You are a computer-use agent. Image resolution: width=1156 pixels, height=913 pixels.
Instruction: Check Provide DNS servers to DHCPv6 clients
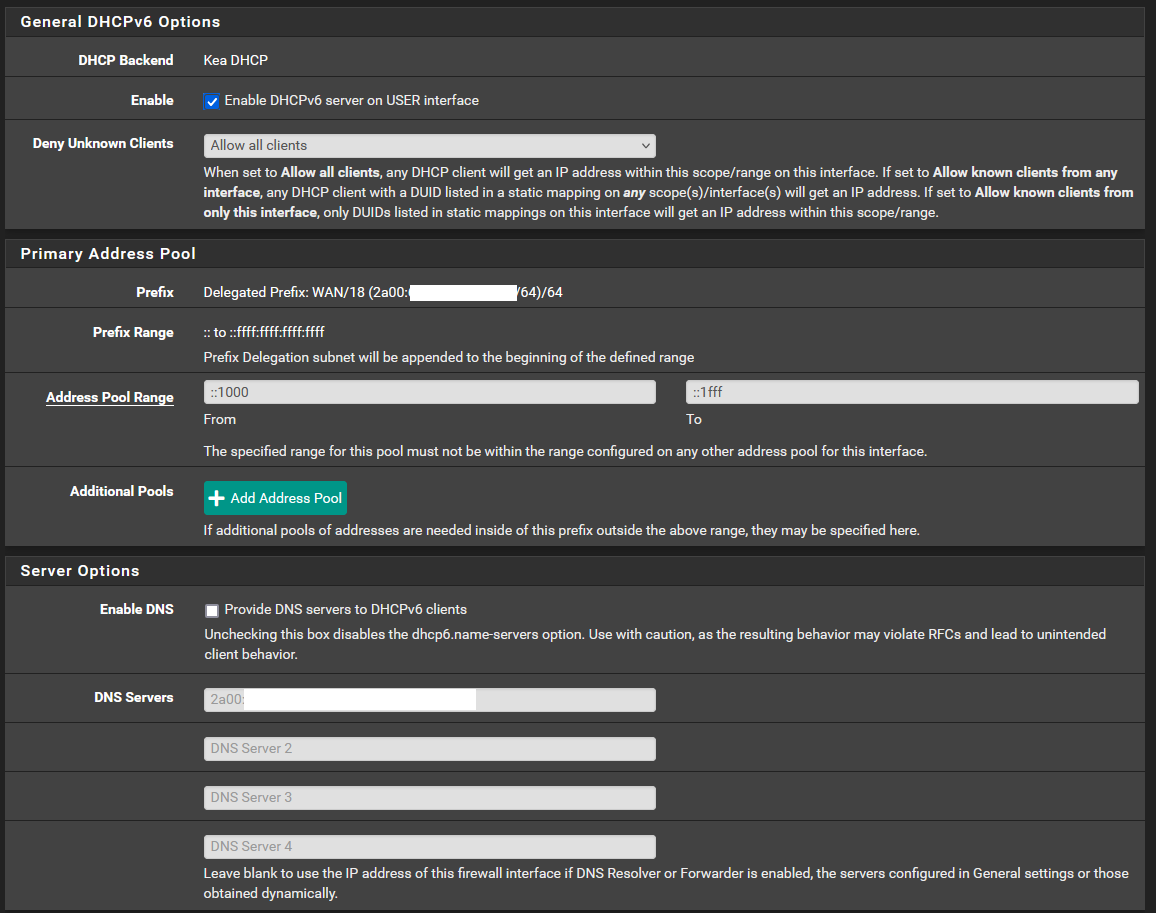(212, 611)
